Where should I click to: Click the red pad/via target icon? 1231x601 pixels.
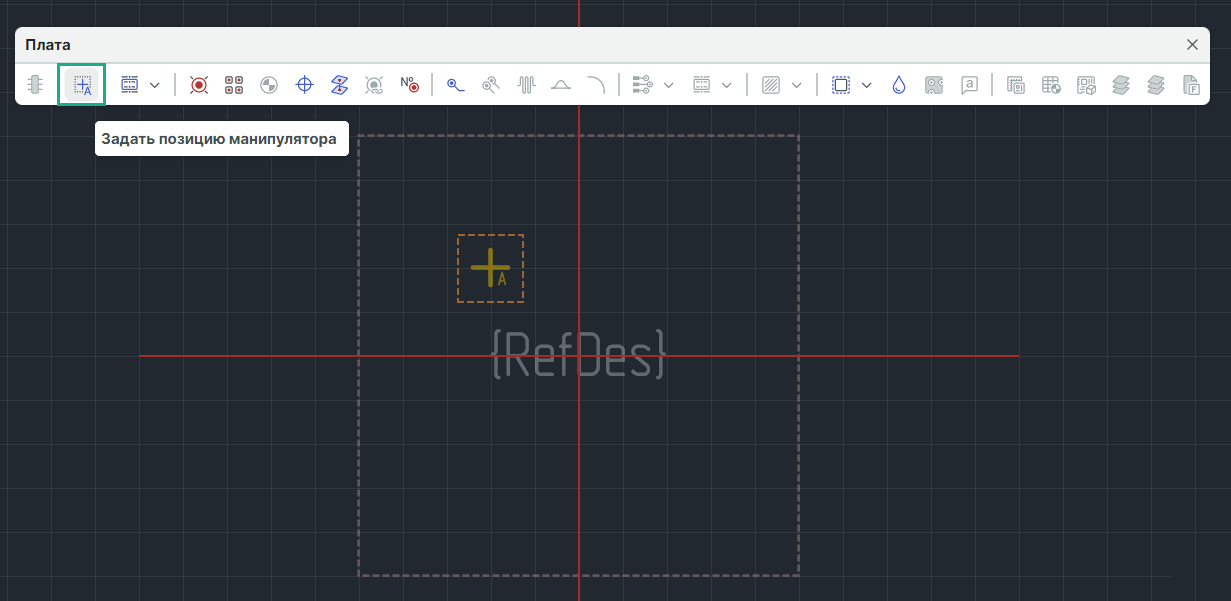[199, 85]
